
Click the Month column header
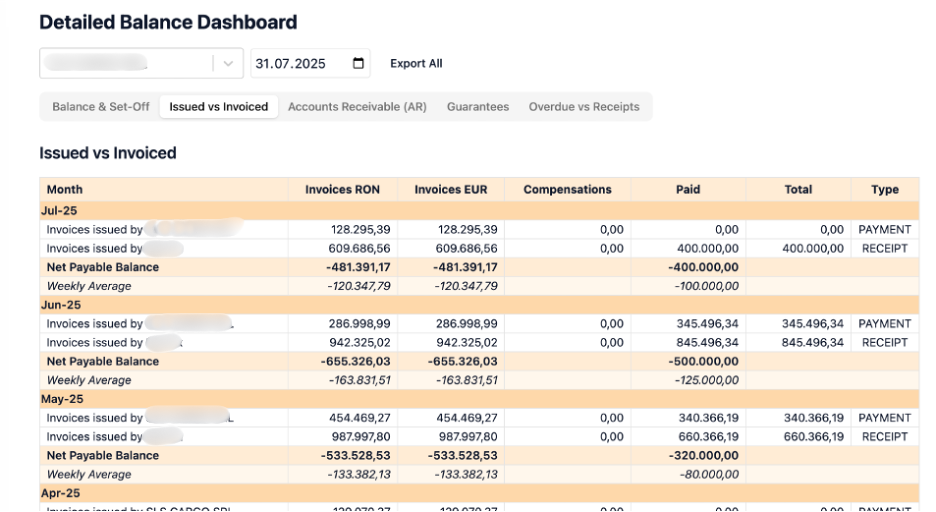pos(65,189)
